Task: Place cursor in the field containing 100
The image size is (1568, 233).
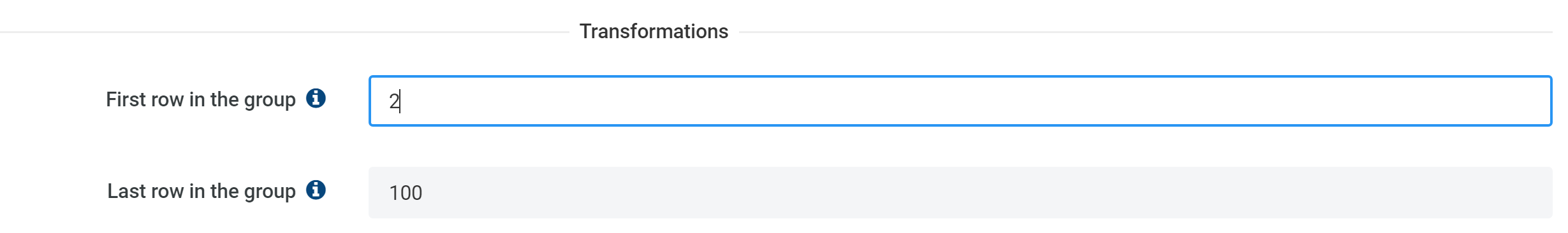Action: click(960, 193)
